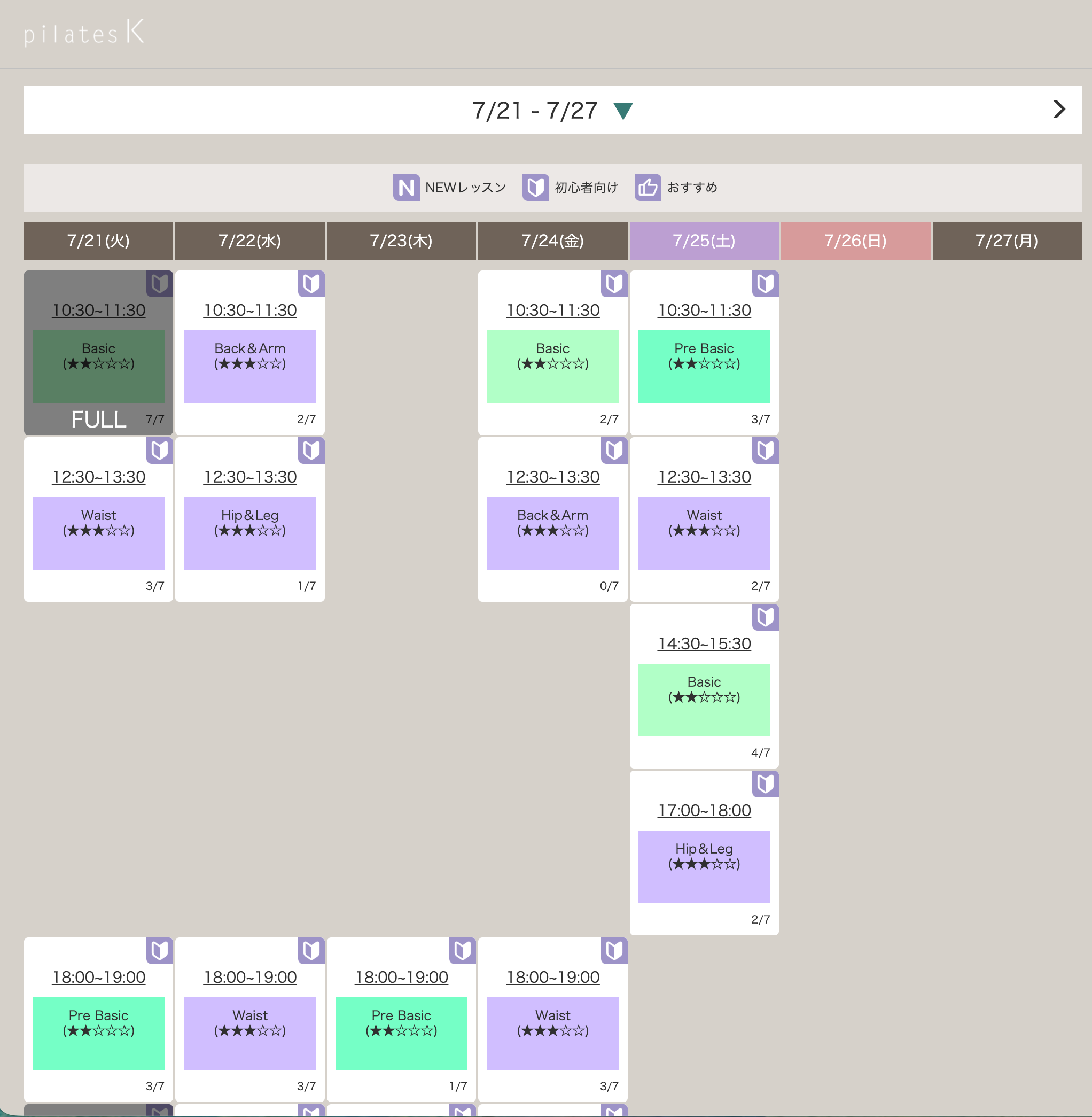The height and width of the screenshot is (1117, 1092).
Task: Select the 7/25(土) day header
Action: 704,241
